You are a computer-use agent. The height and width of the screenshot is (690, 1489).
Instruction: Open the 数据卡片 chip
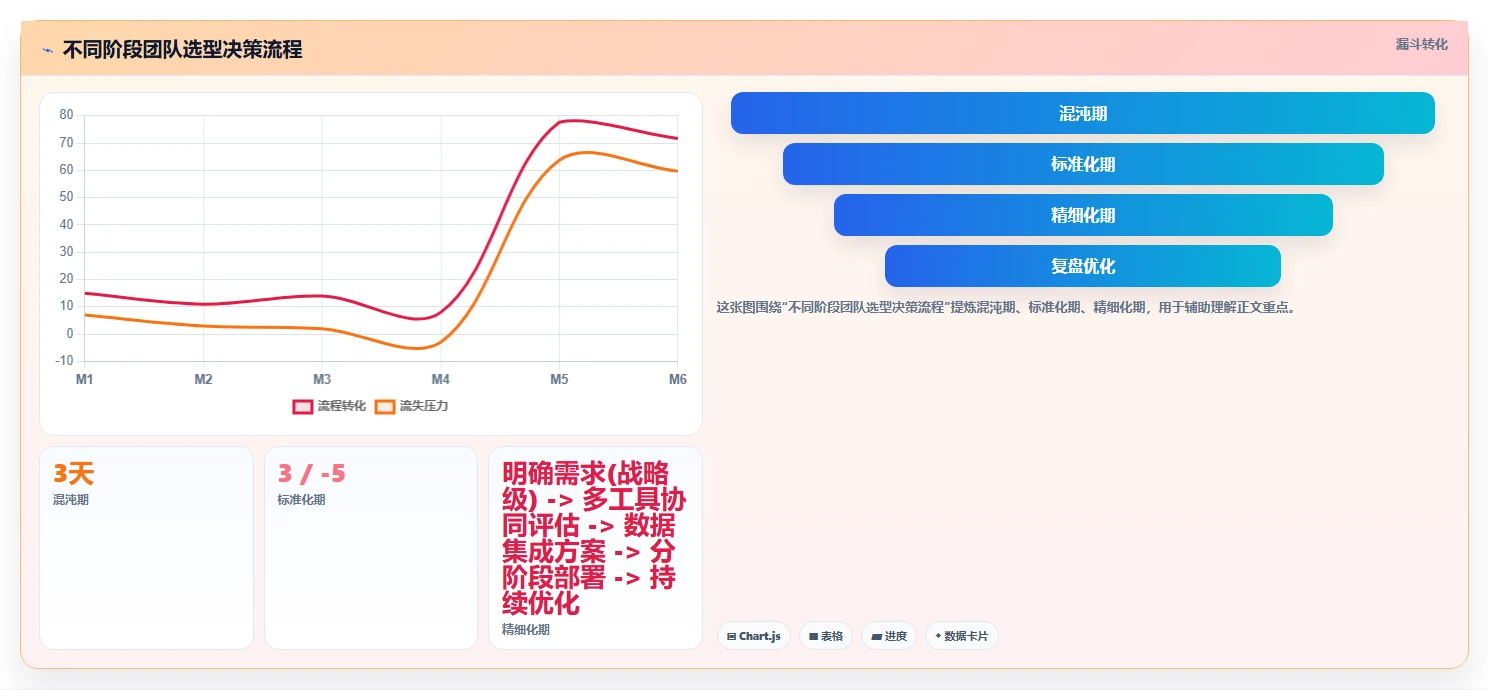tap(962, 636)
